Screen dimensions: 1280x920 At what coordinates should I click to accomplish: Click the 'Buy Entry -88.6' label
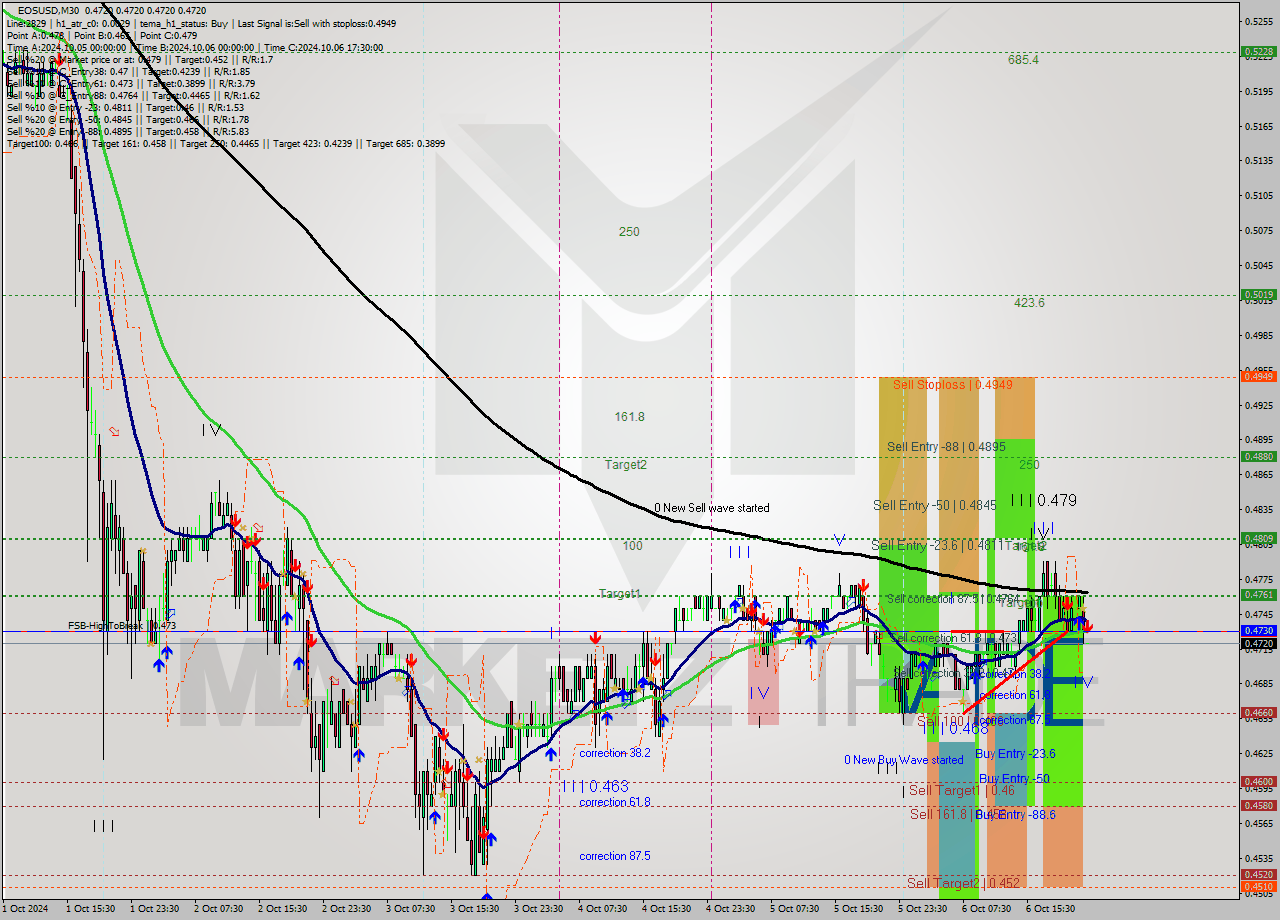pyautogui.click(x=1016, y=815)
